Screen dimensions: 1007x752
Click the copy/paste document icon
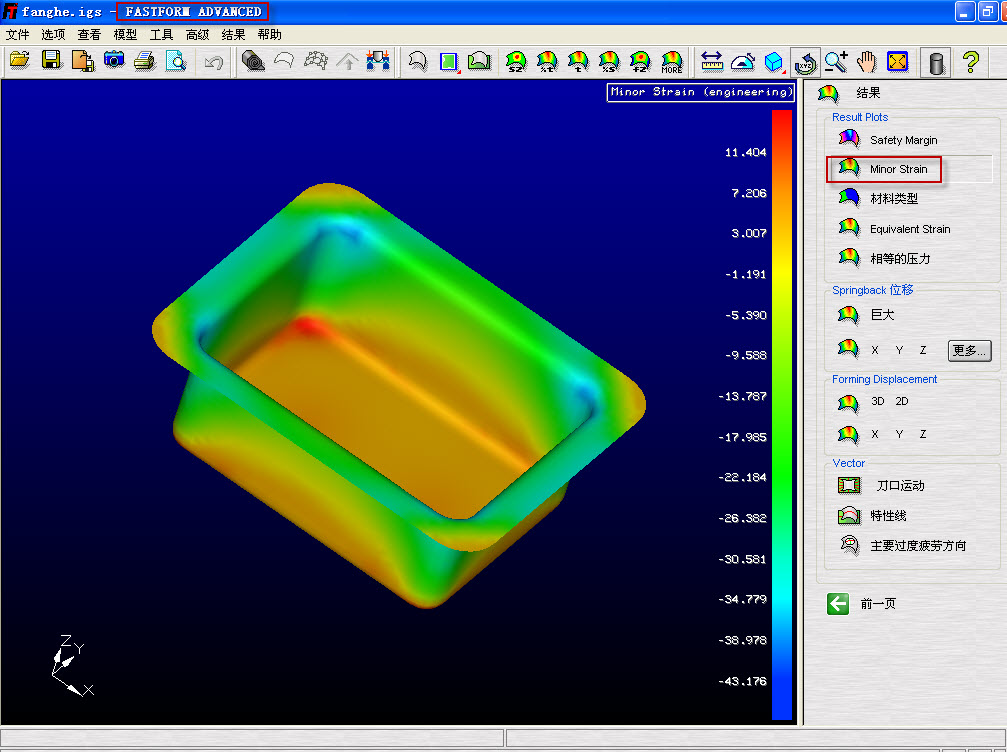tap(83, 61)
